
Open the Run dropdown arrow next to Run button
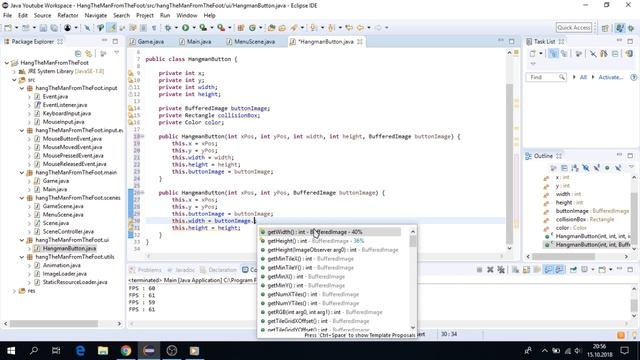coord(193,28)
